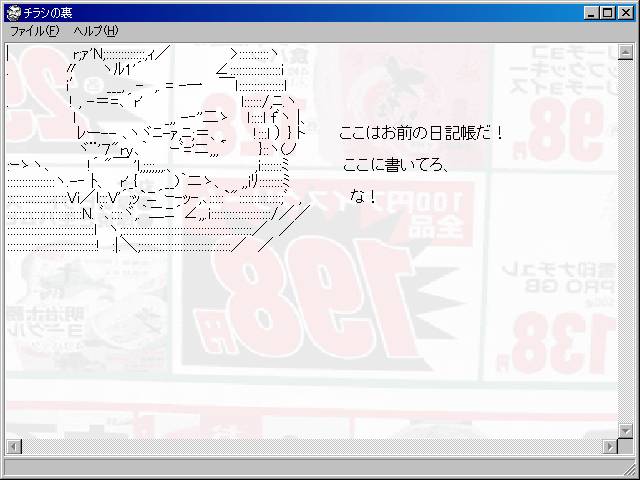The height and width of the screenshot is (480, 640).
Task: Open the ファイル(F) menu
Action: click(35, 31)
